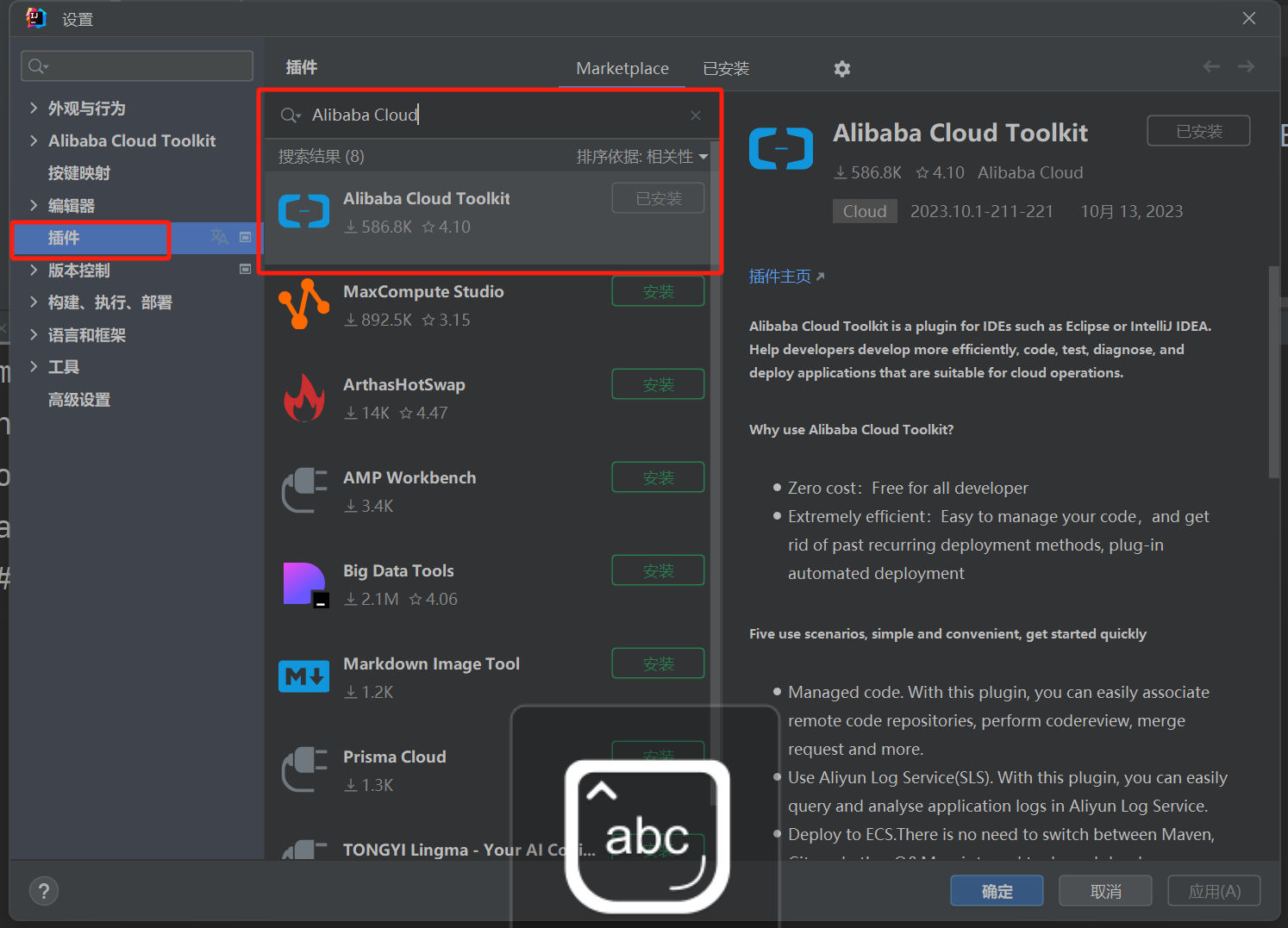Screen dimensions: 1288x928
Task: Open the 插件主页 plugin homepage link
Action: (x=778, y=276)
